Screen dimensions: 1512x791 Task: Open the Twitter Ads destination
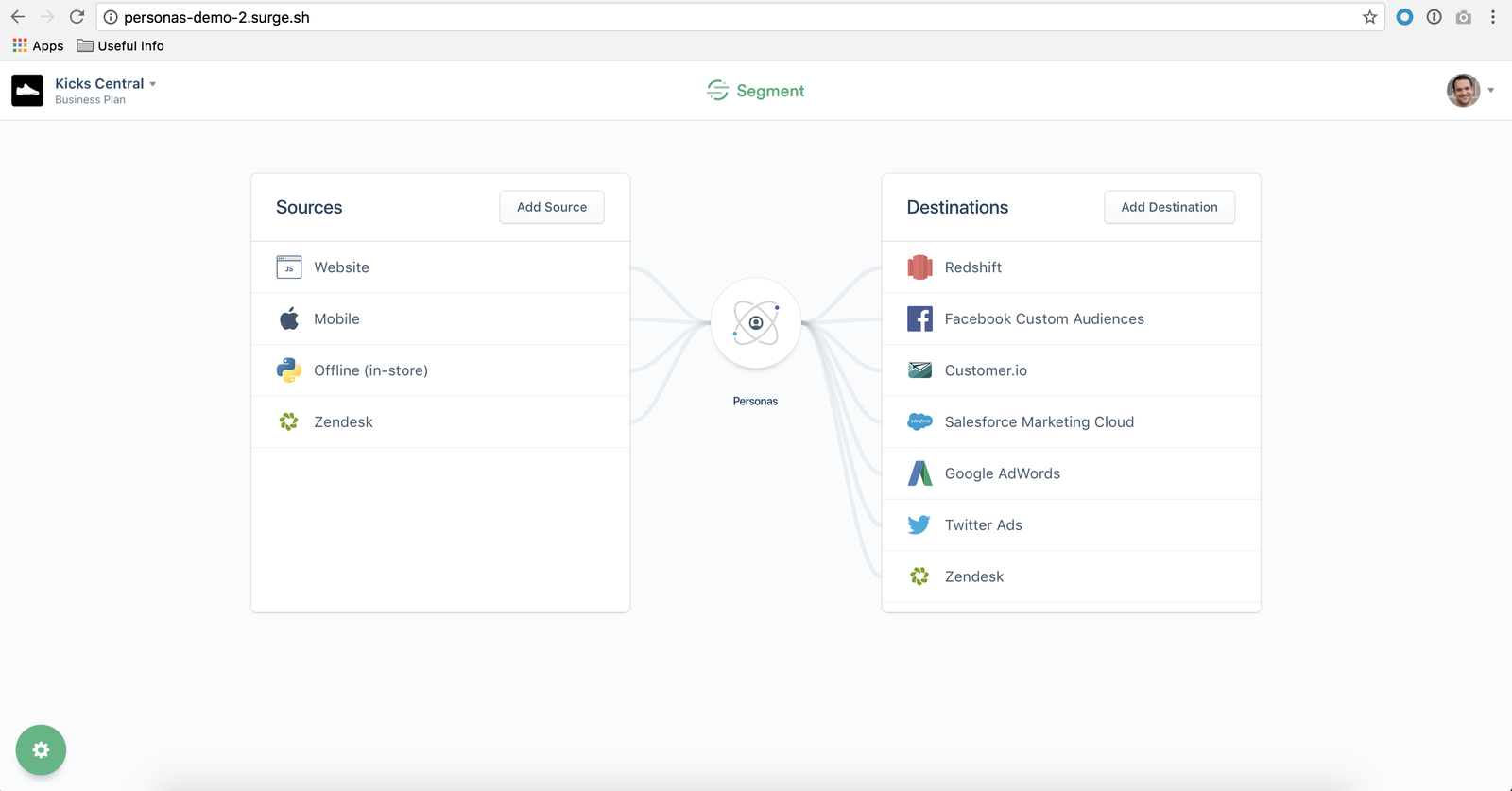(1072, 524)
